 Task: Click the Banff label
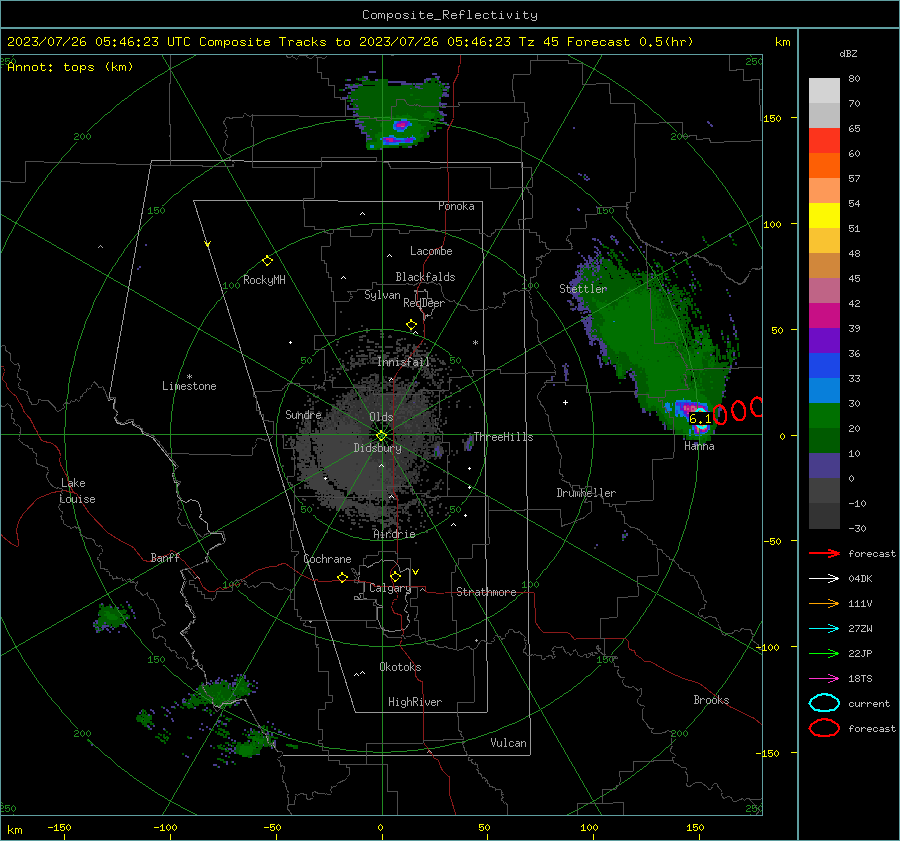(165, 558)
